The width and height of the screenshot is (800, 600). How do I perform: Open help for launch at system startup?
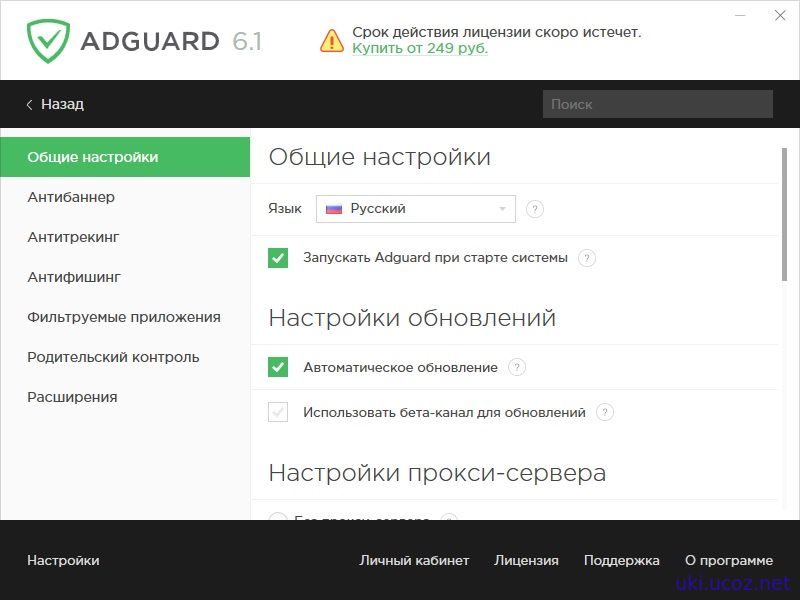click(x=587, y=258)
